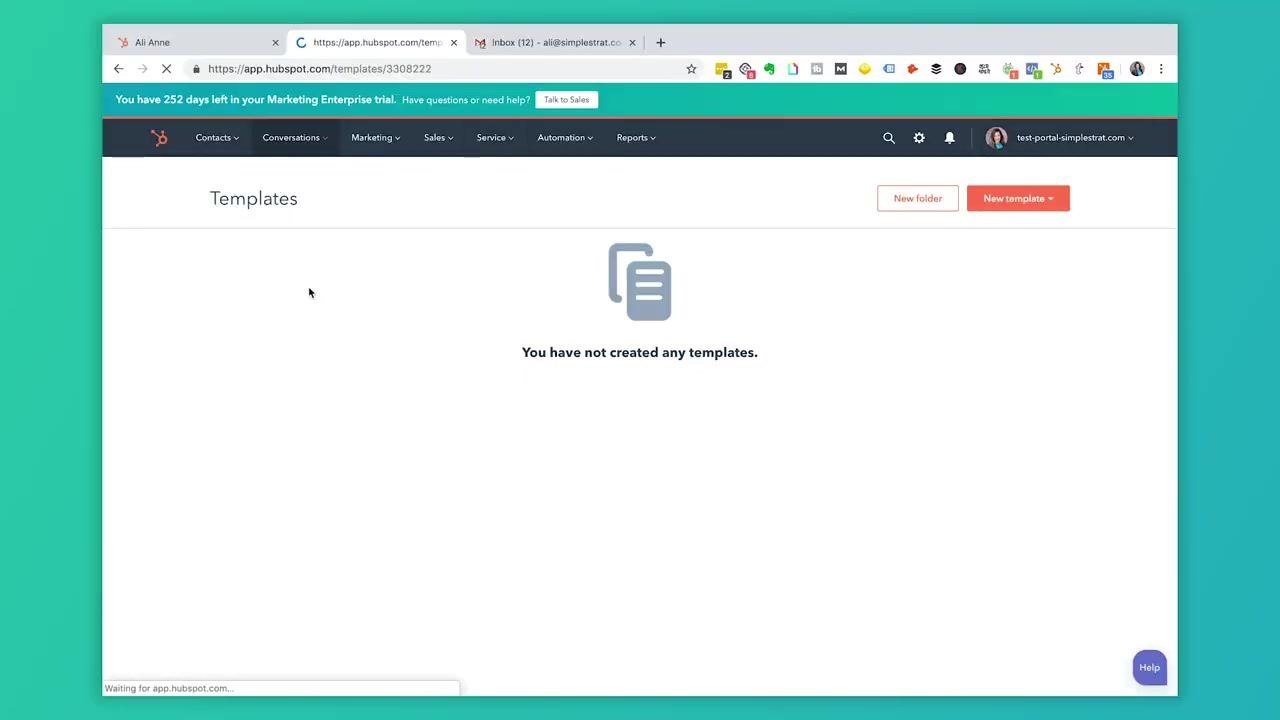Open the Chrome three-dot menu
The width and height of the screenshot is (1280, 720).
1161,69
